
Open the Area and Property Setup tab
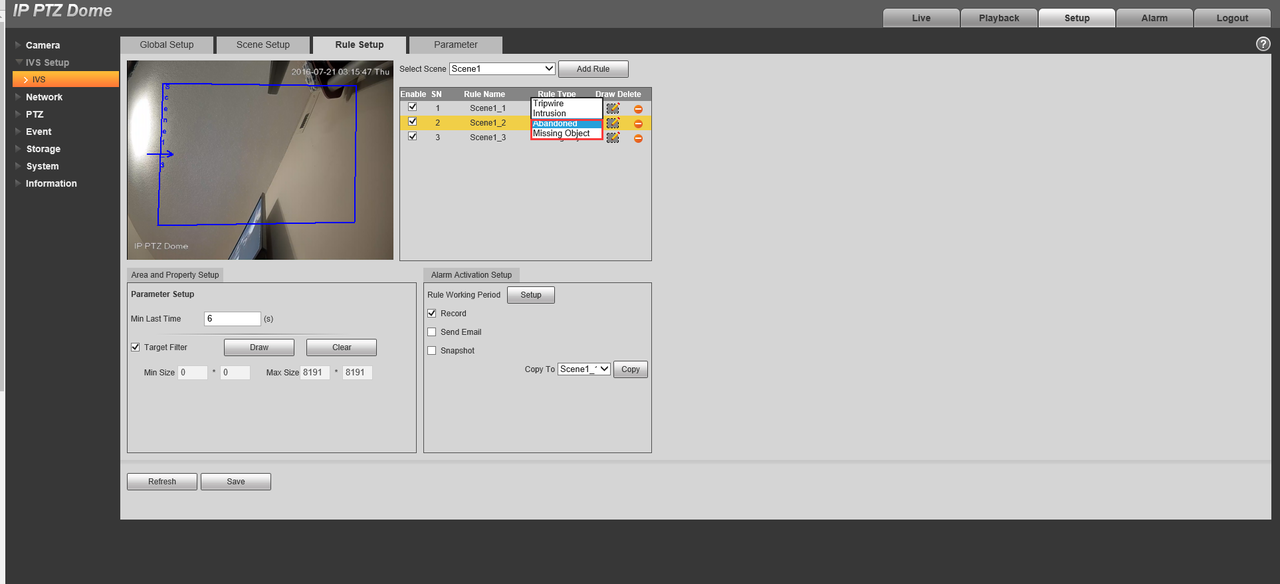point(175,274)
